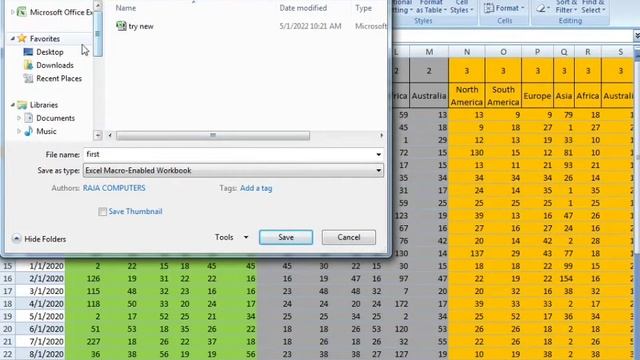Collapse the Favorites tree group

(13, 38)
